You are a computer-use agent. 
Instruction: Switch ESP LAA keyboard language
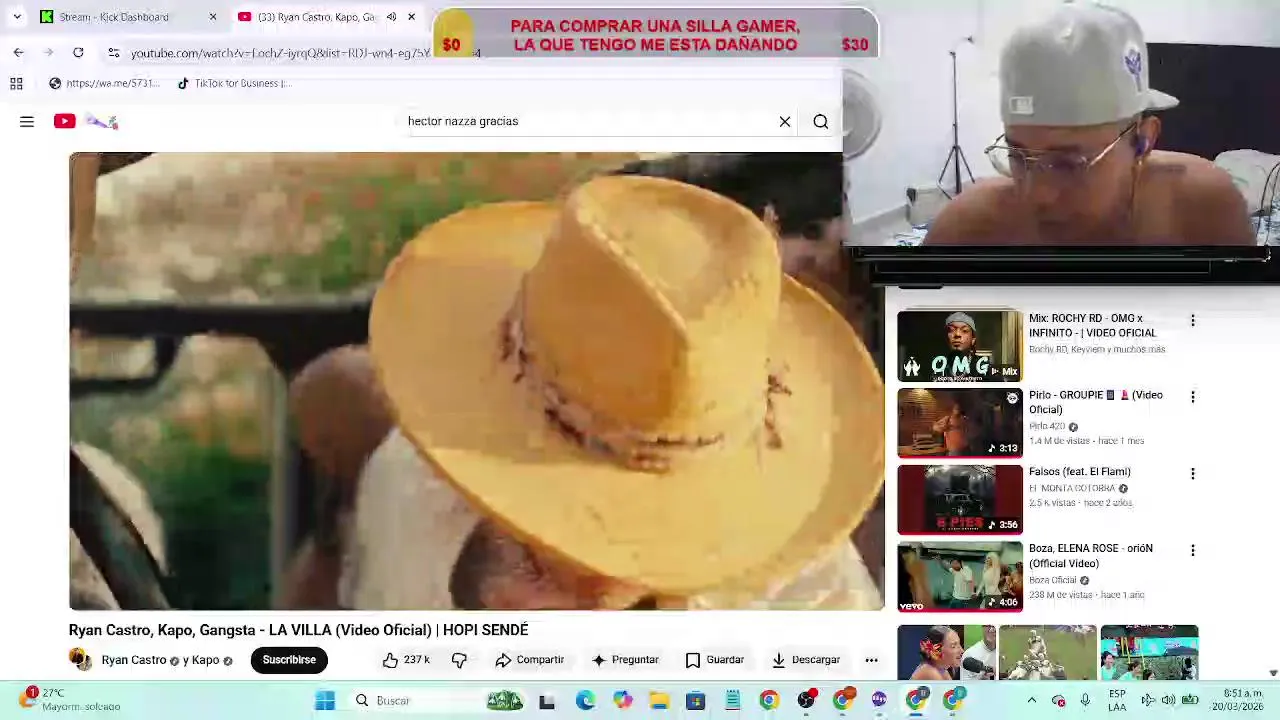1117,700
